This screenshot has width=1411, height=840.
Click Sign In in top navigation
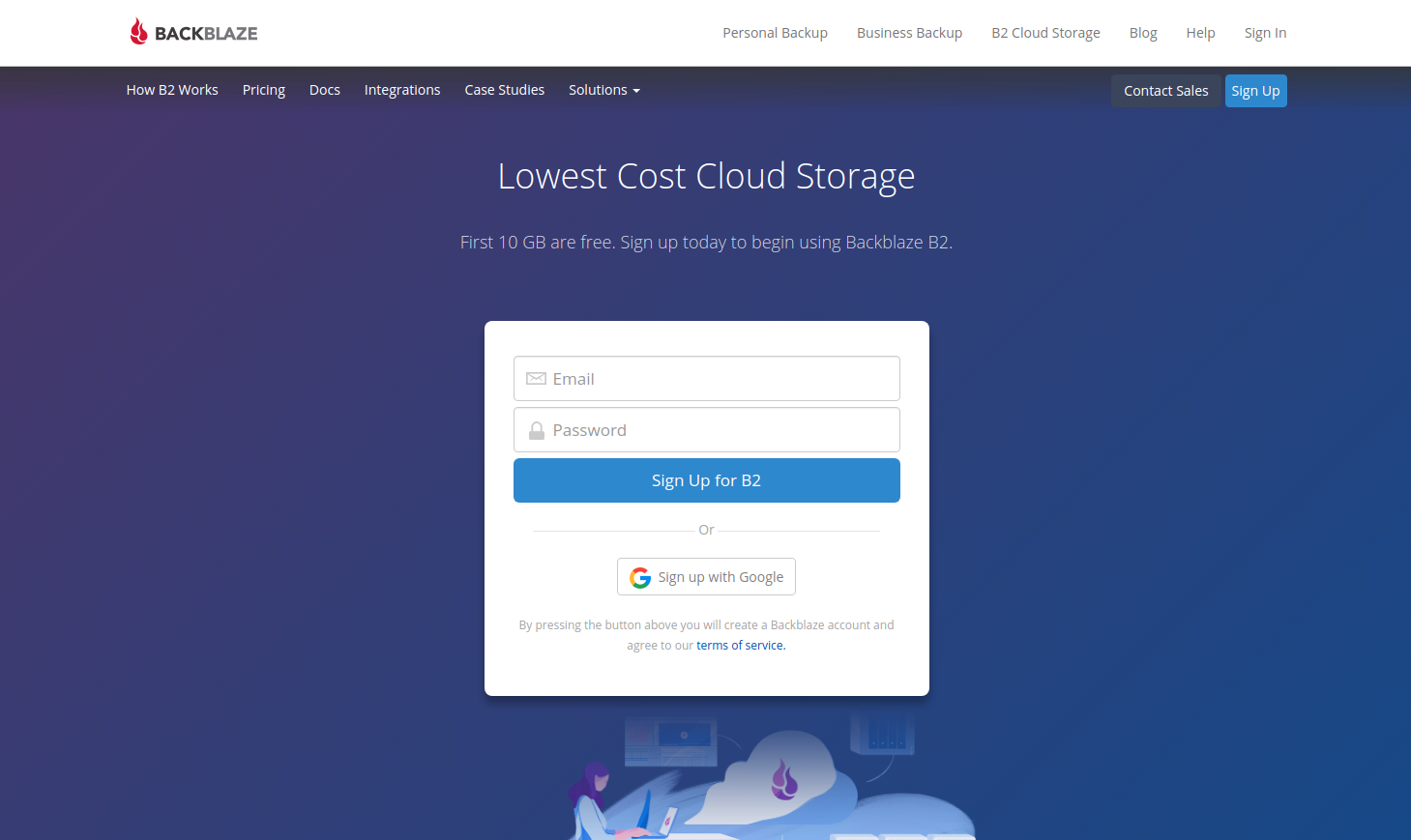(x=1265, y=33)
